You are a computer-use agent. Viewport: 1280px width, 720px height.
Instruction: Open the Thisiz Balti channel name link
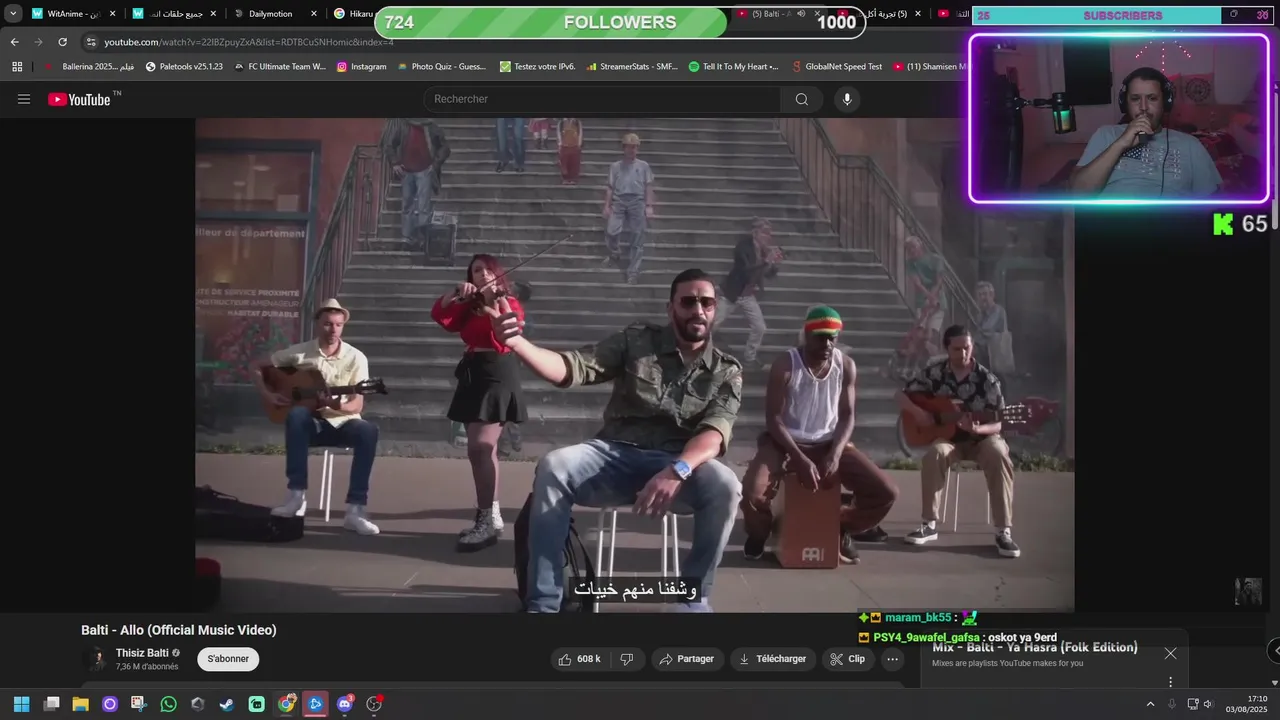click(142, 653)
